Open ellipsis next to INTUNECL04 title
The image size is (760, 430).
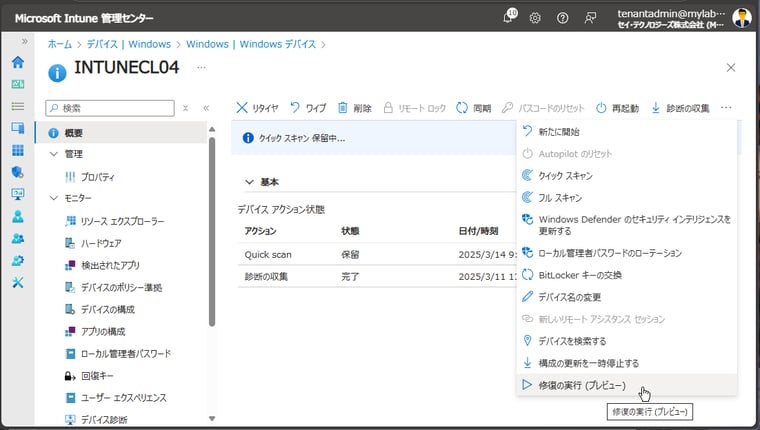pos(201,67)
